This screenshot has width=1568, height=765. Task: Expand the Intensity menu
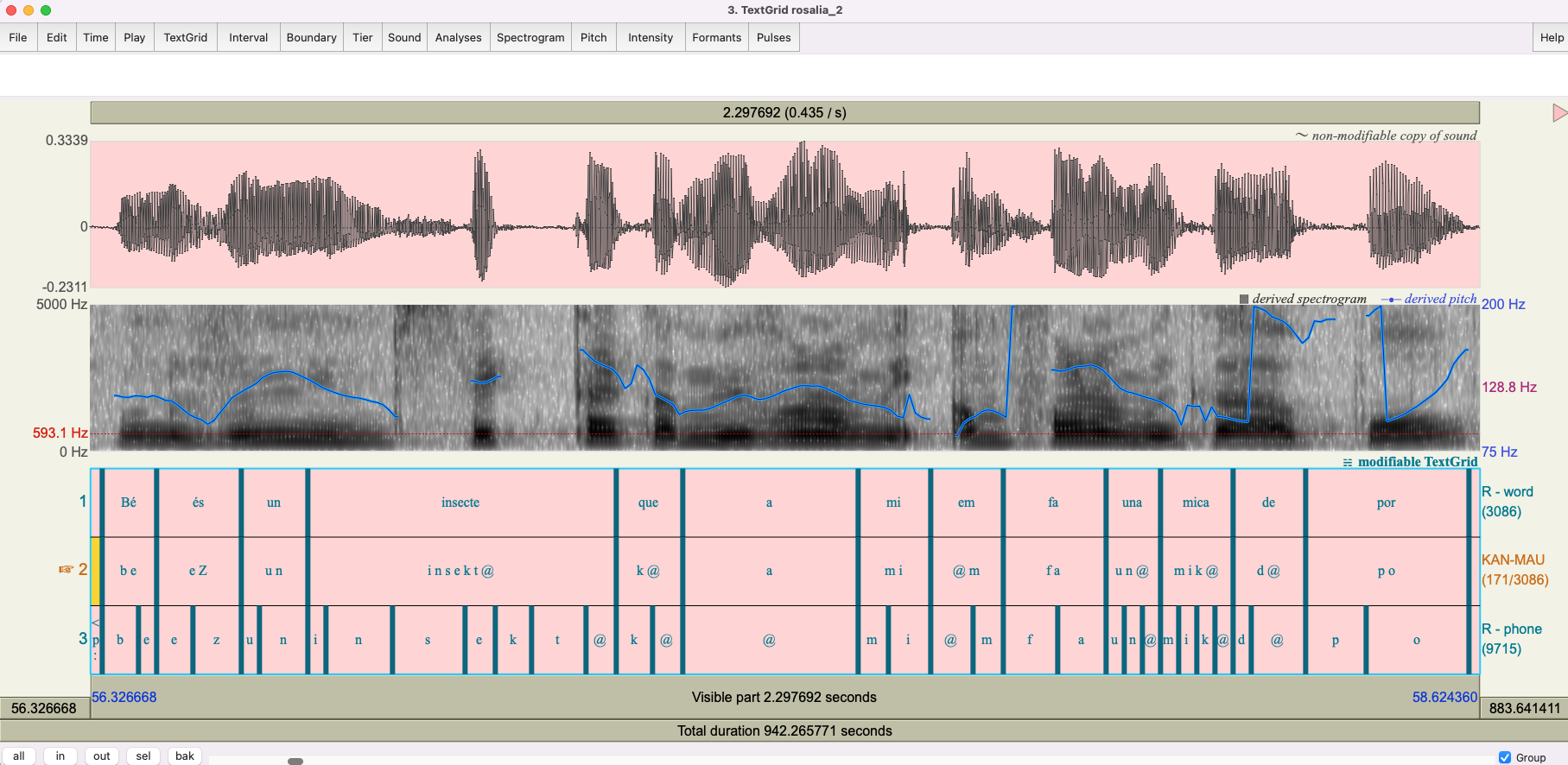click(x=650, y=38)
